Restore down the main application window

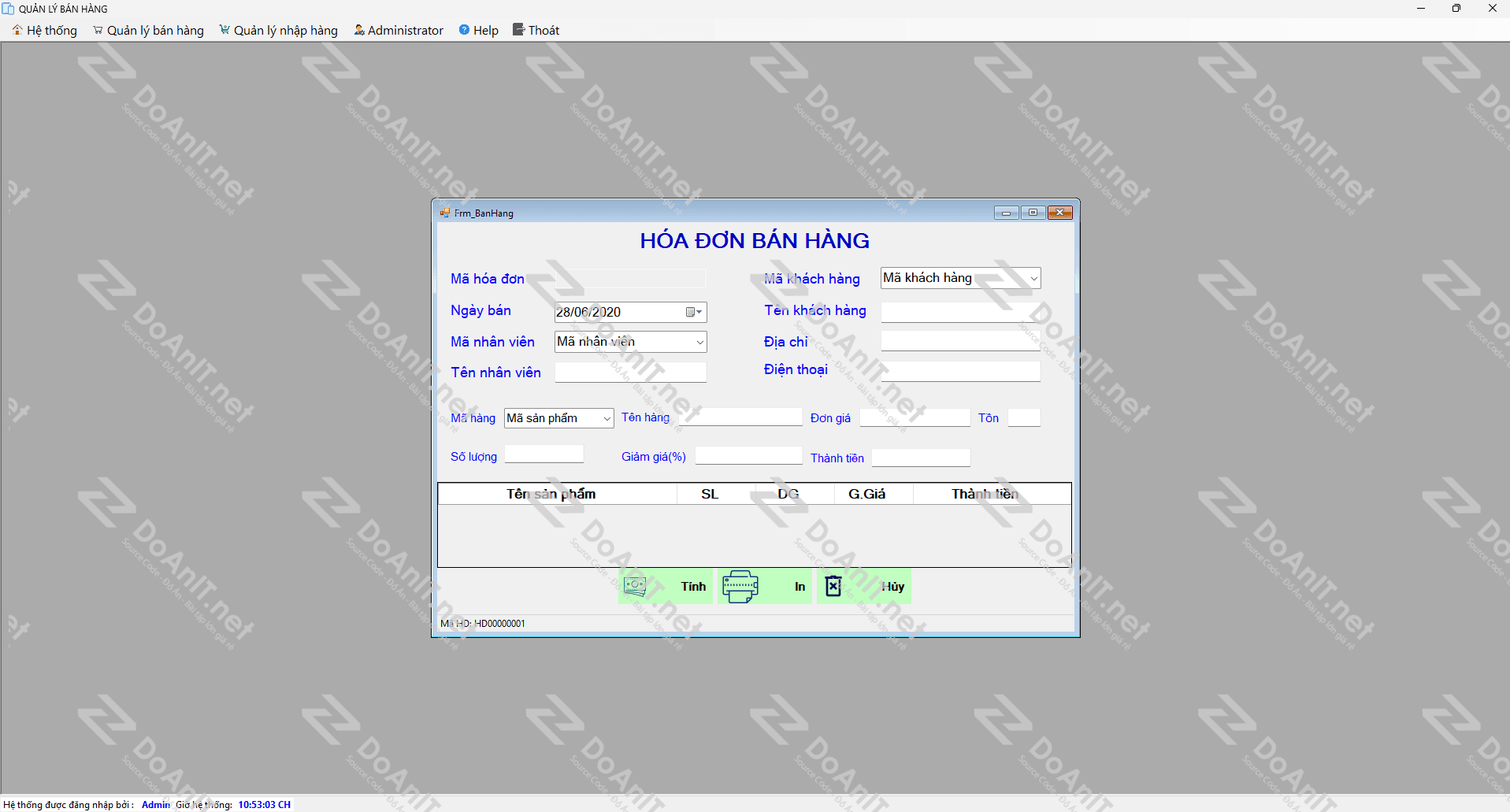pos(1456,9)
